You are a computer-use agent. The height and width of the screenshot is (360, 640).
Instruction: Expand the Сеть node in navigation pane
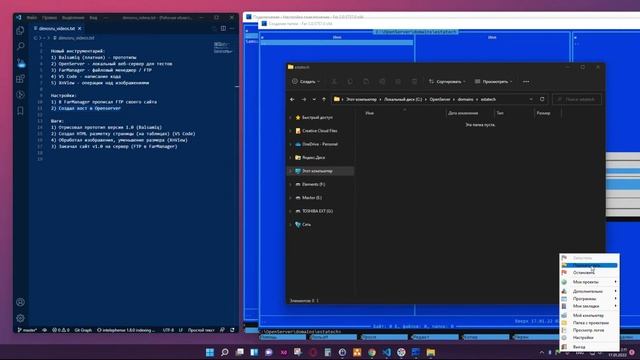[x=291, y=224]
